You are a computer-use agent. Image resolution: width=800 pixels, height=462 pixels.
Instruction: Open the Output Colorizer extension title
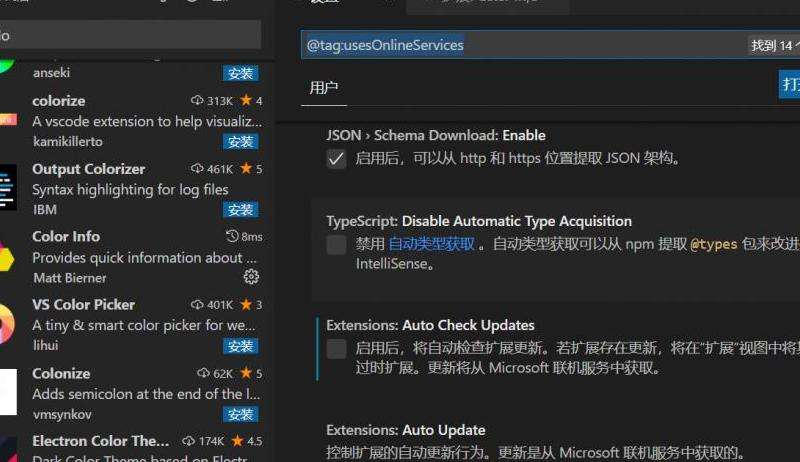(x=89, y=169)
